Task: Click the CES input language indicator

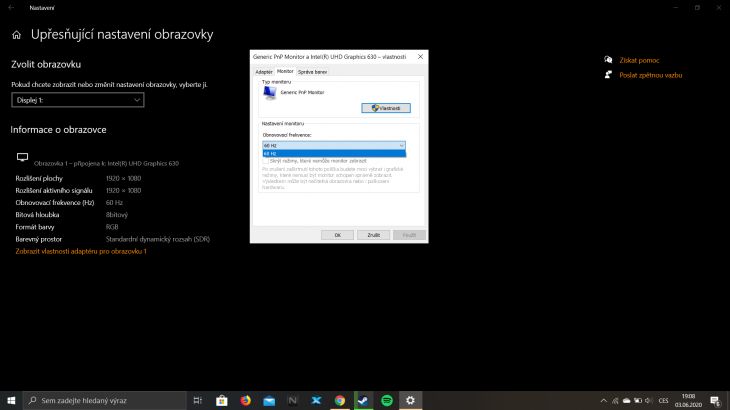Action: [663, 400]
